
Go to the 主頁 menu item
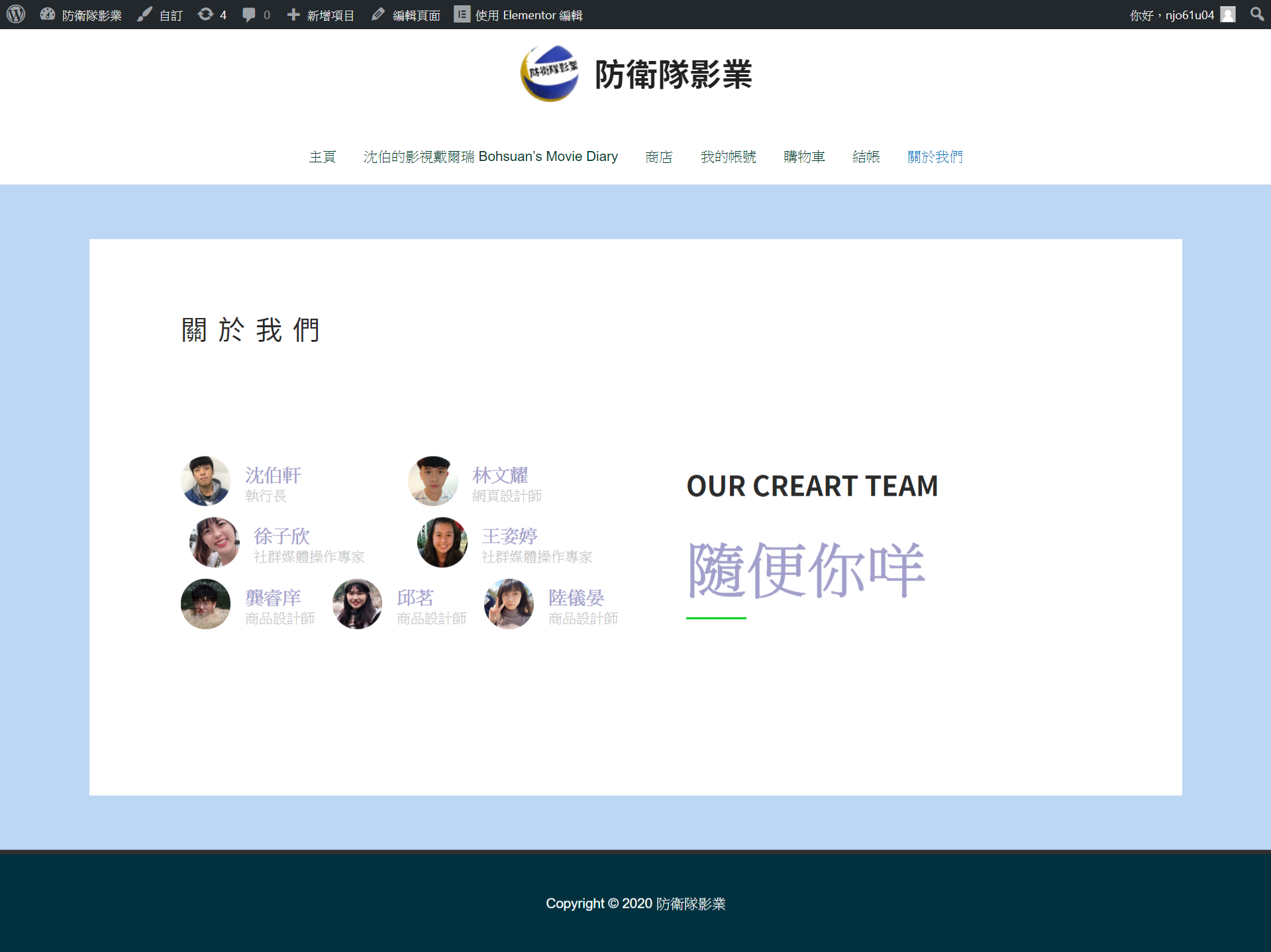(x=323, y=157)
